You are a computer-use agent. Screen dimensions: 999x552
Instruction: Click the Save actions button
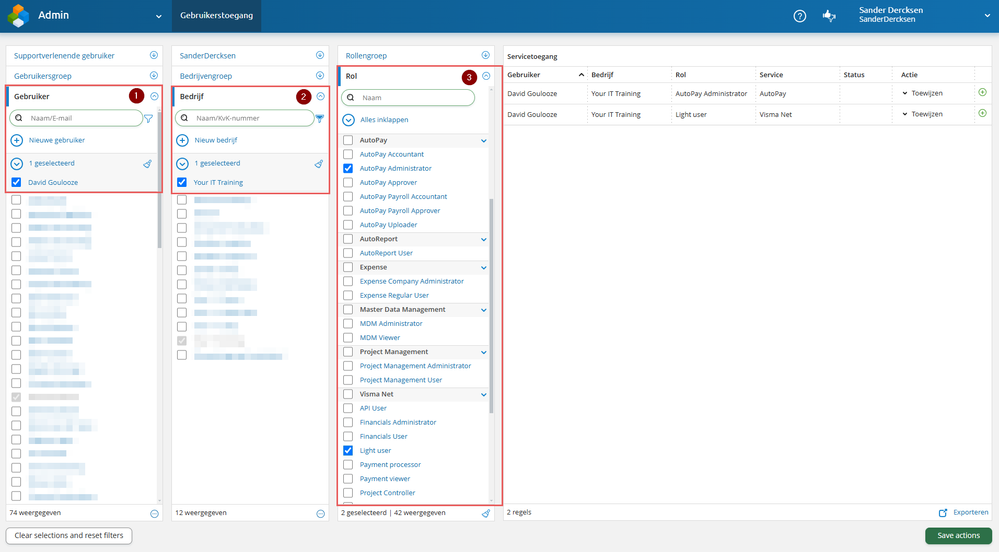pos(958,536)
